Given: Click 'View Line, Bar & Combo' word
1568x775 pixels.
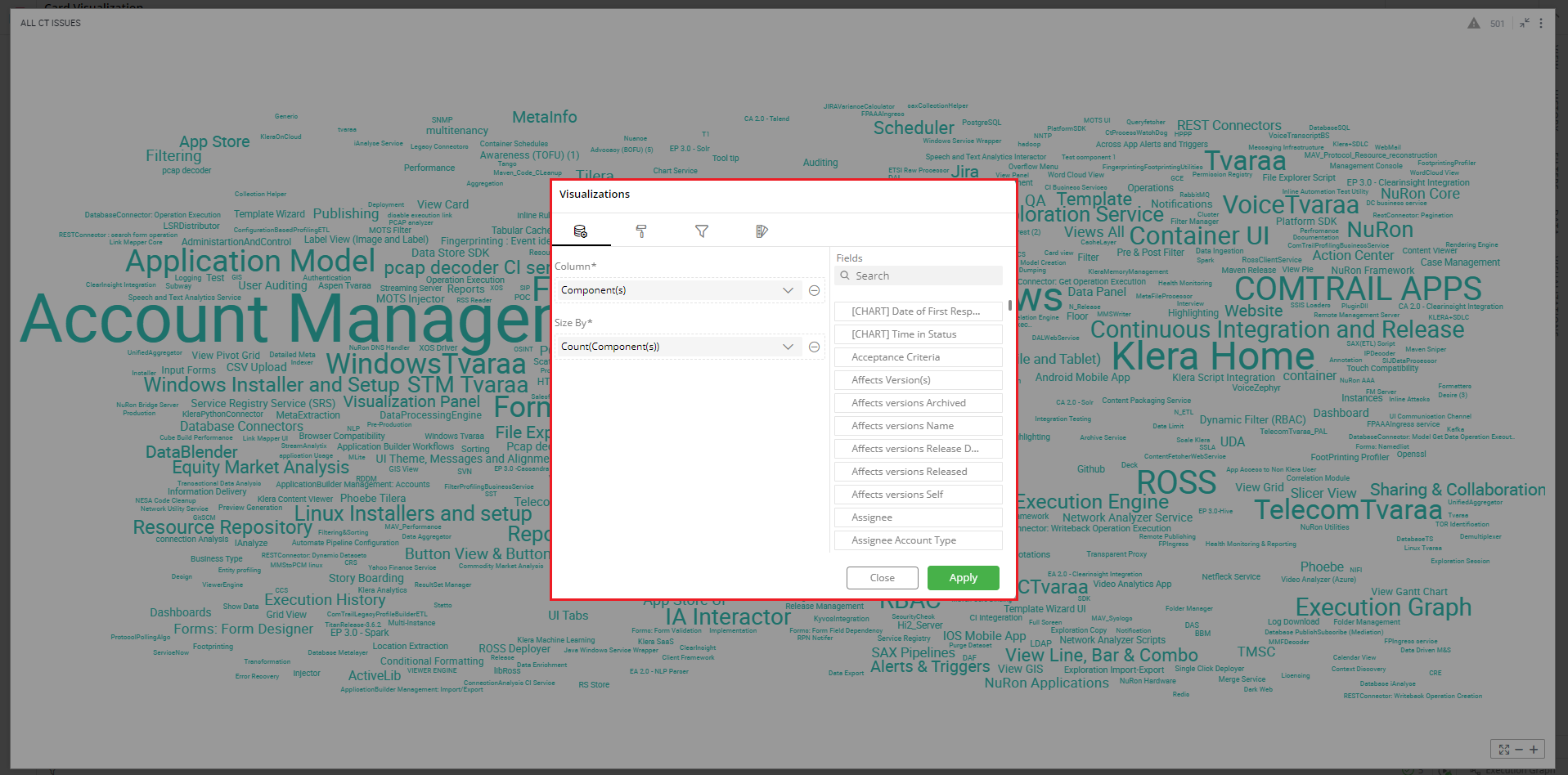Looking at the screenshot, I should (1101, 656).
